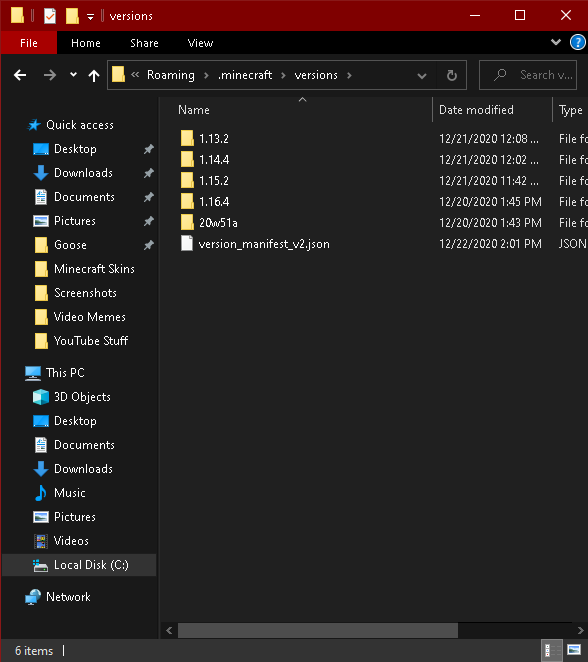Open Documents under This PC
The width and height of the screenshot is (588, 662).
click(84, 445)
